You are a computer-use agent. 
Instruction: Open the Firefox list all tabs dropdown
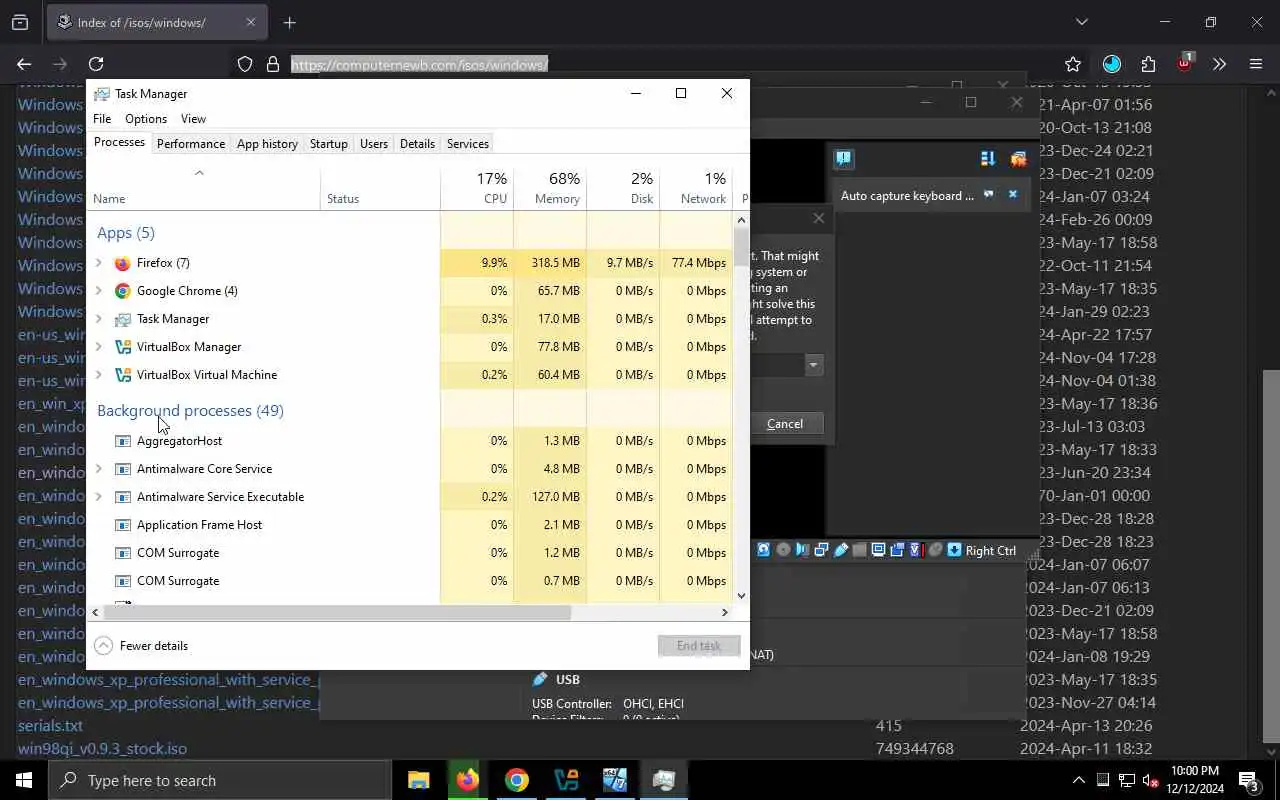(x=1081, y=22)
